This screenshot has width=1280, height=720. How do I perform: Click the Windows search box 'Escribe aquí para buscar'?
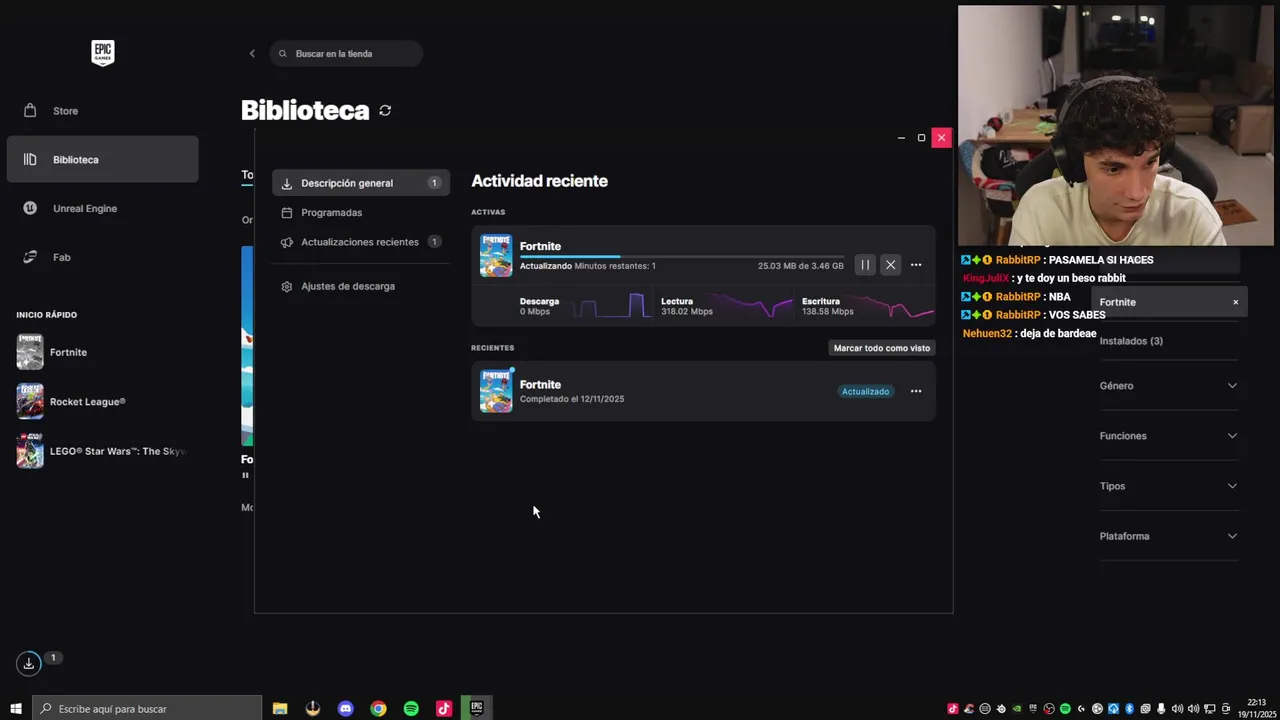coord(147,708)
